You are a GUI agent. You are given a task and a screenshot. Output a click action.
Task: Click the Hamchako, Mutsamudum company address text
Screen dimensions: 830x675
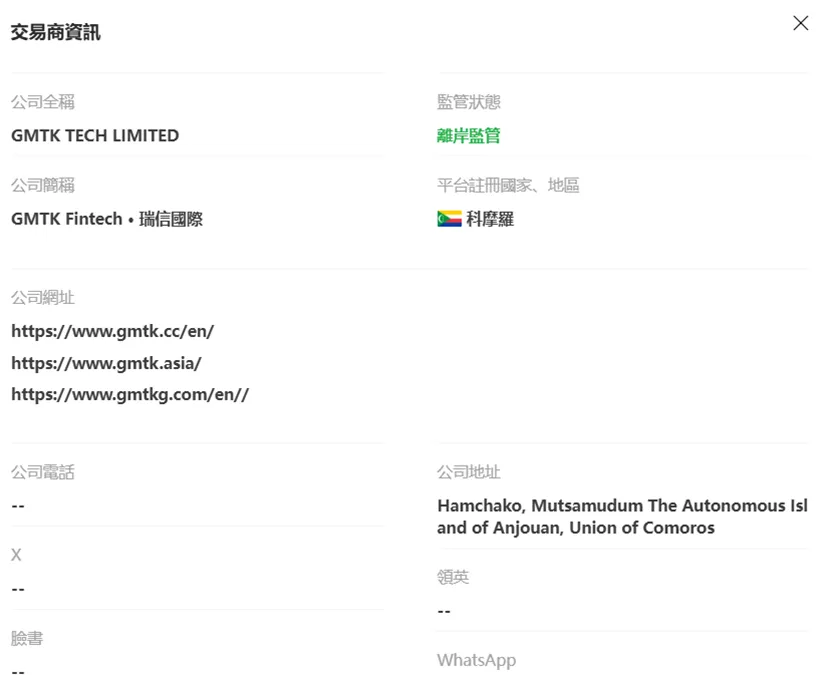[622, 517]
